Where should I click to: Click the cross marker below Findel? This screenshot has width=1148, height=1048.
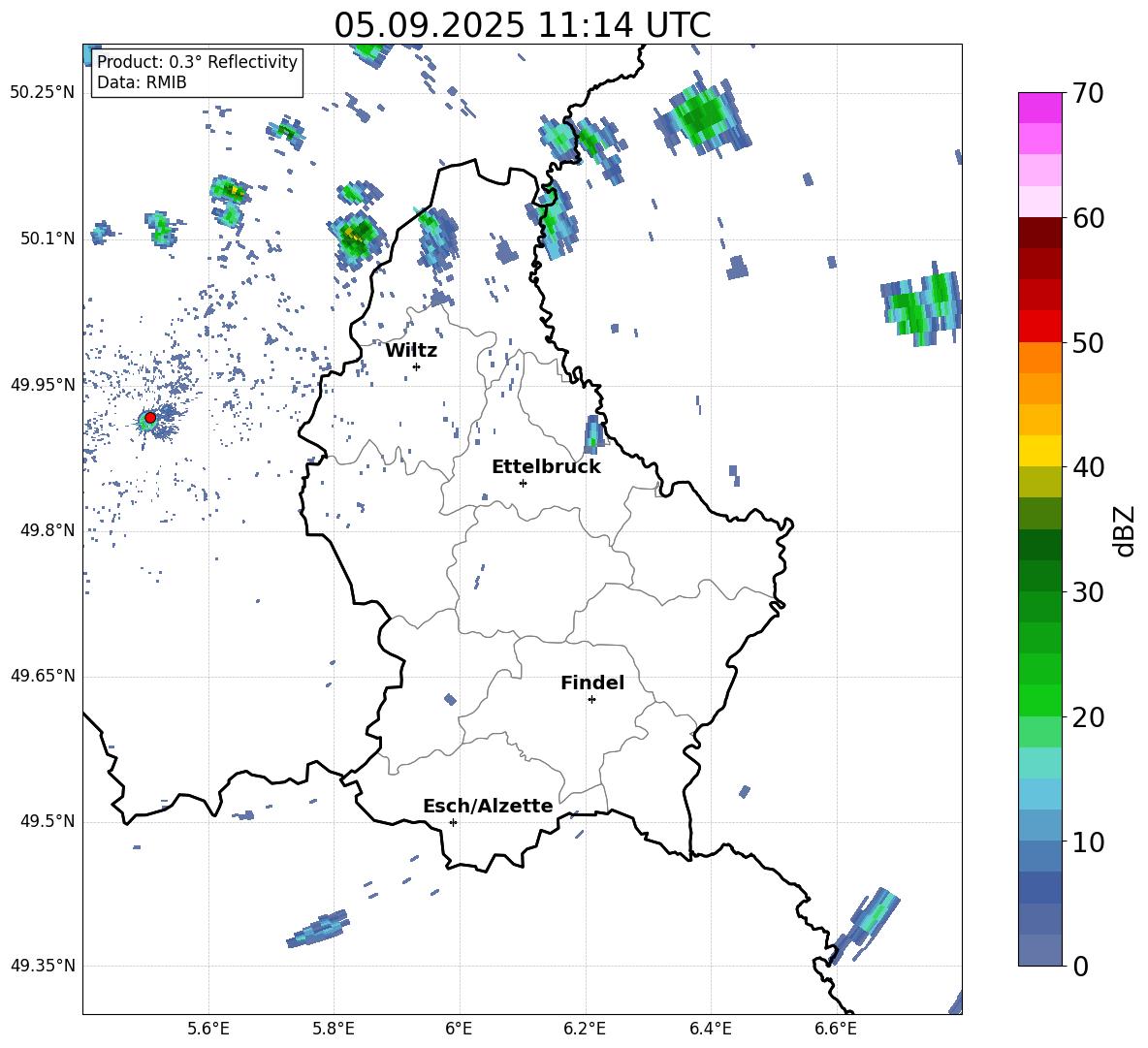click(591, 700)
